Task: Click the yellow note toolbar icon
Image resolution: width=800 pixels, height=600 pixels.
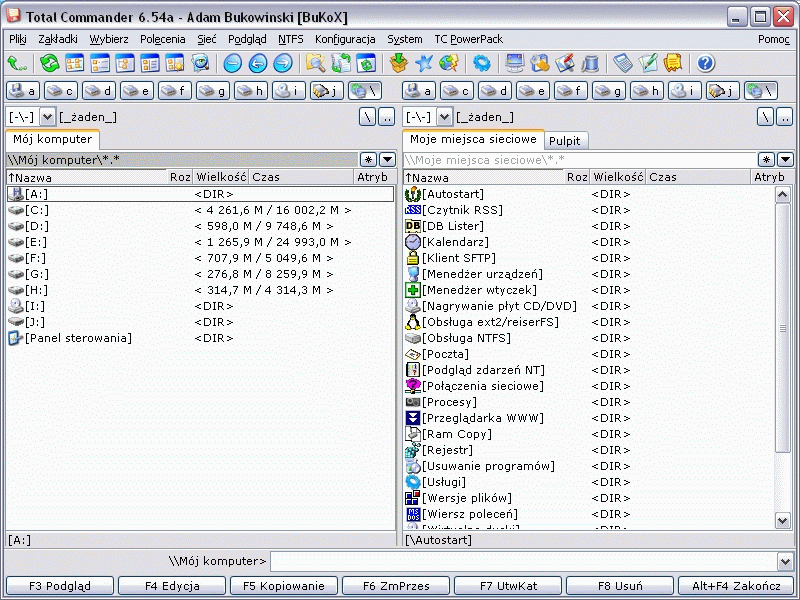Action: point(673,63)
